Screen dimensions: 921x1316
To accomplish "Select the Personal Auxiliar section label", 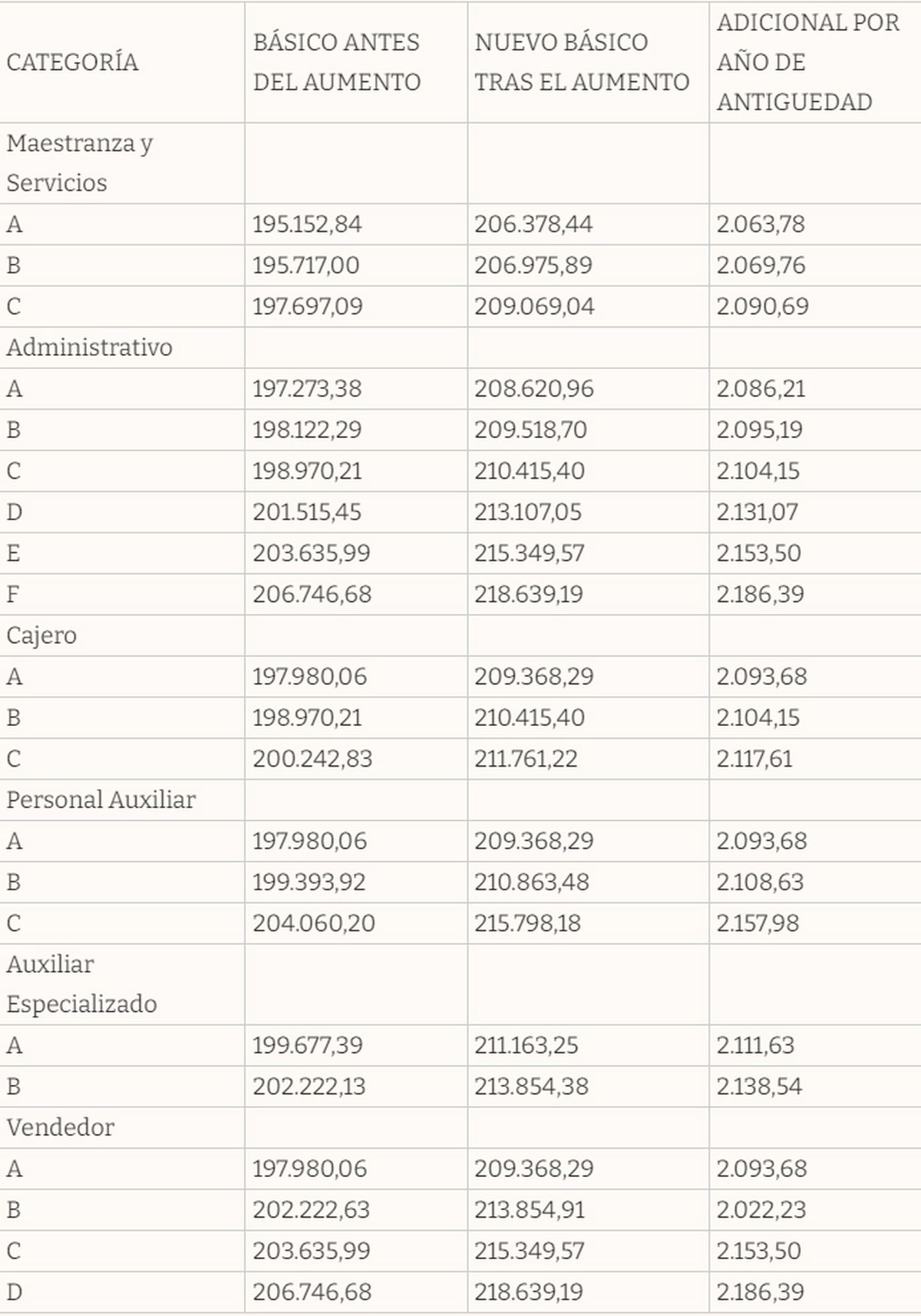I will click(x=101, y=800).
